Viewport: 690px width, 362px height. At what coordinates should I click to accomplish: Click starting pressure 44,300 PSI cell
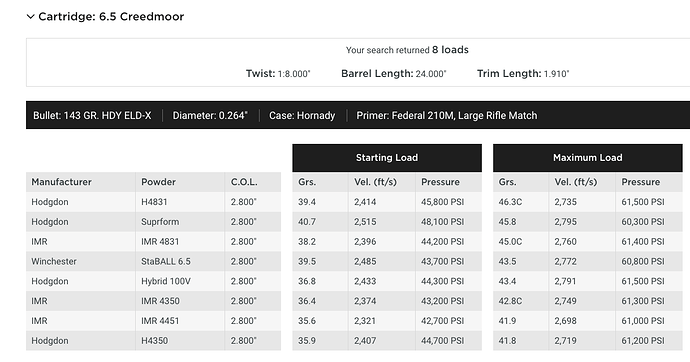tap(448, 281)
